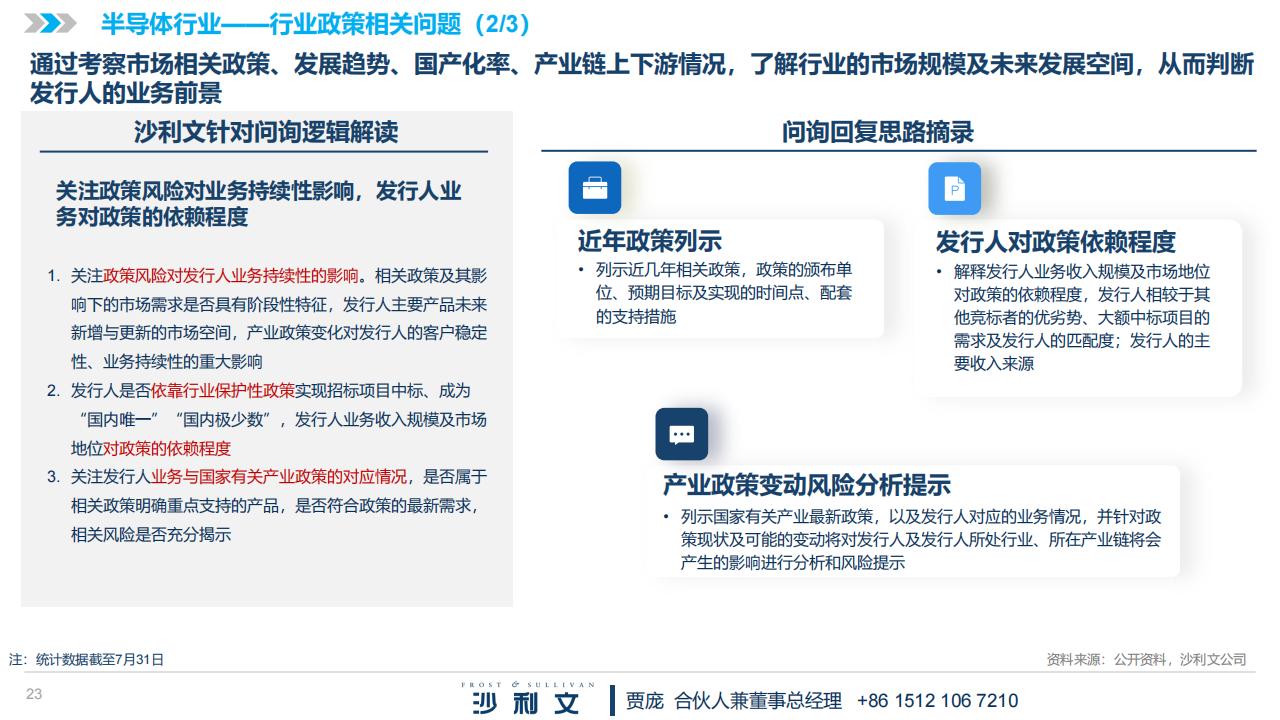
Task: Click the source line 资料来源：公开资料，沙利文公司
Action: [x=1146, y=660]
